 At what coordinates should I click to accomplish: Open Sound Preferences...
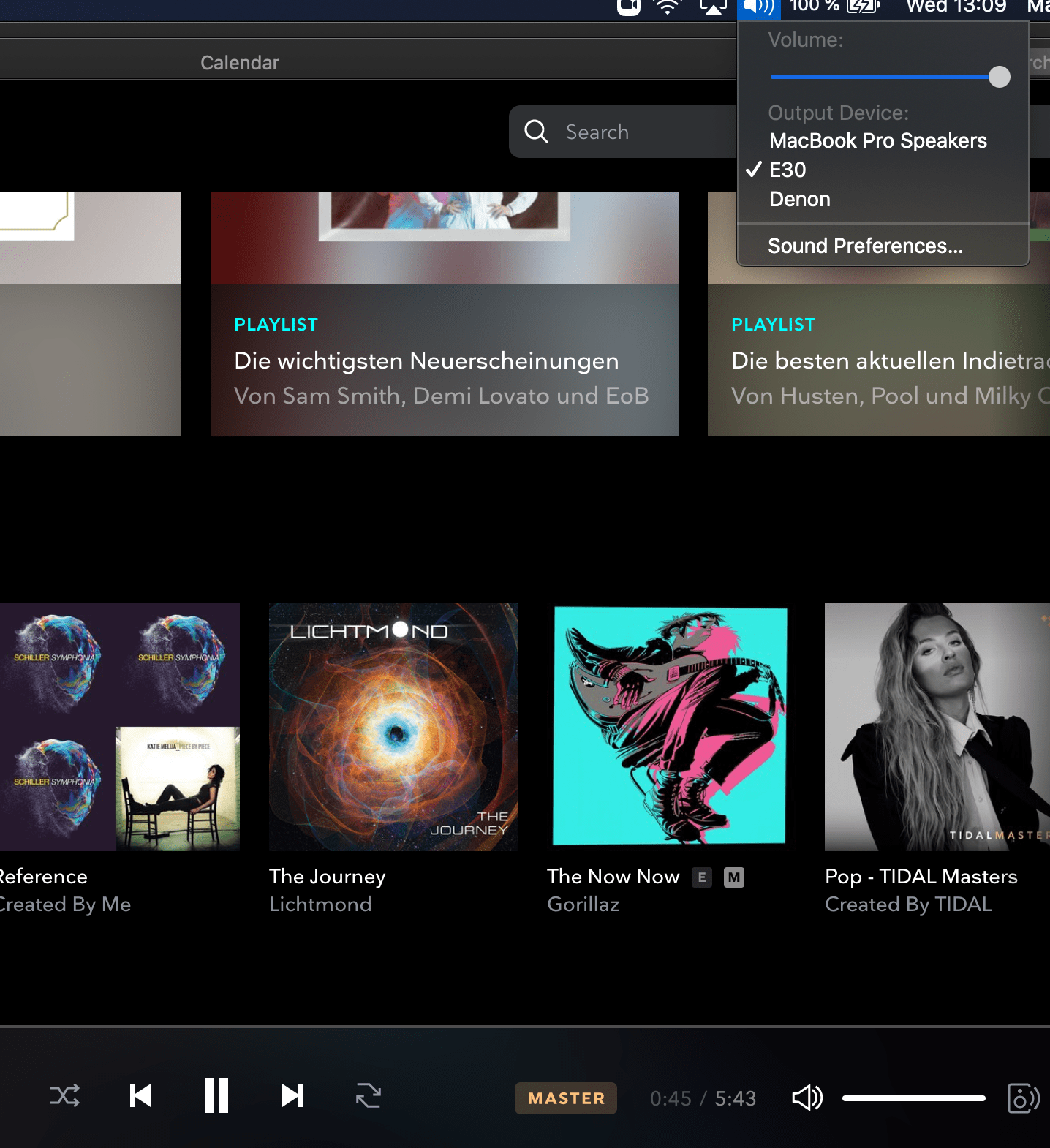click(x=865, y=246)
